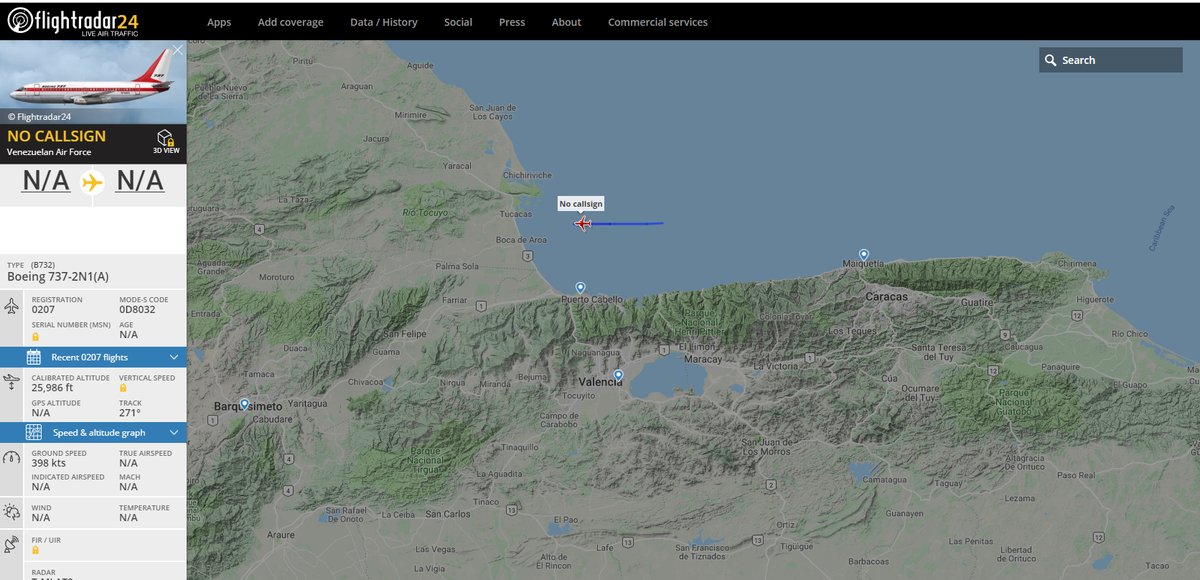Click the search magnifier icon
The image size is (1200, 580).
click(x=1050, y=60)
